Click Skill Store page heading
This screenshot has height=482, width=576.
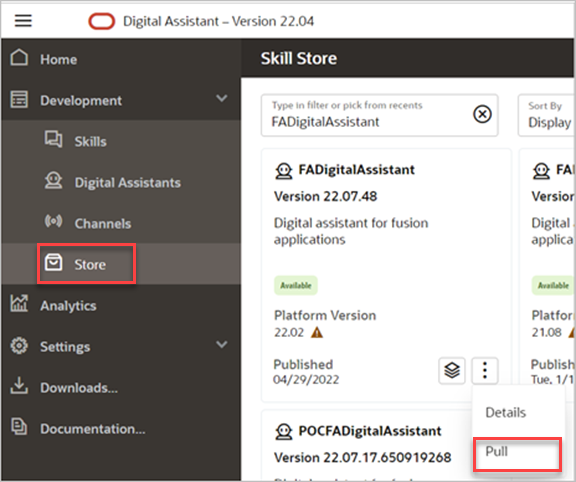coord(299,58)
